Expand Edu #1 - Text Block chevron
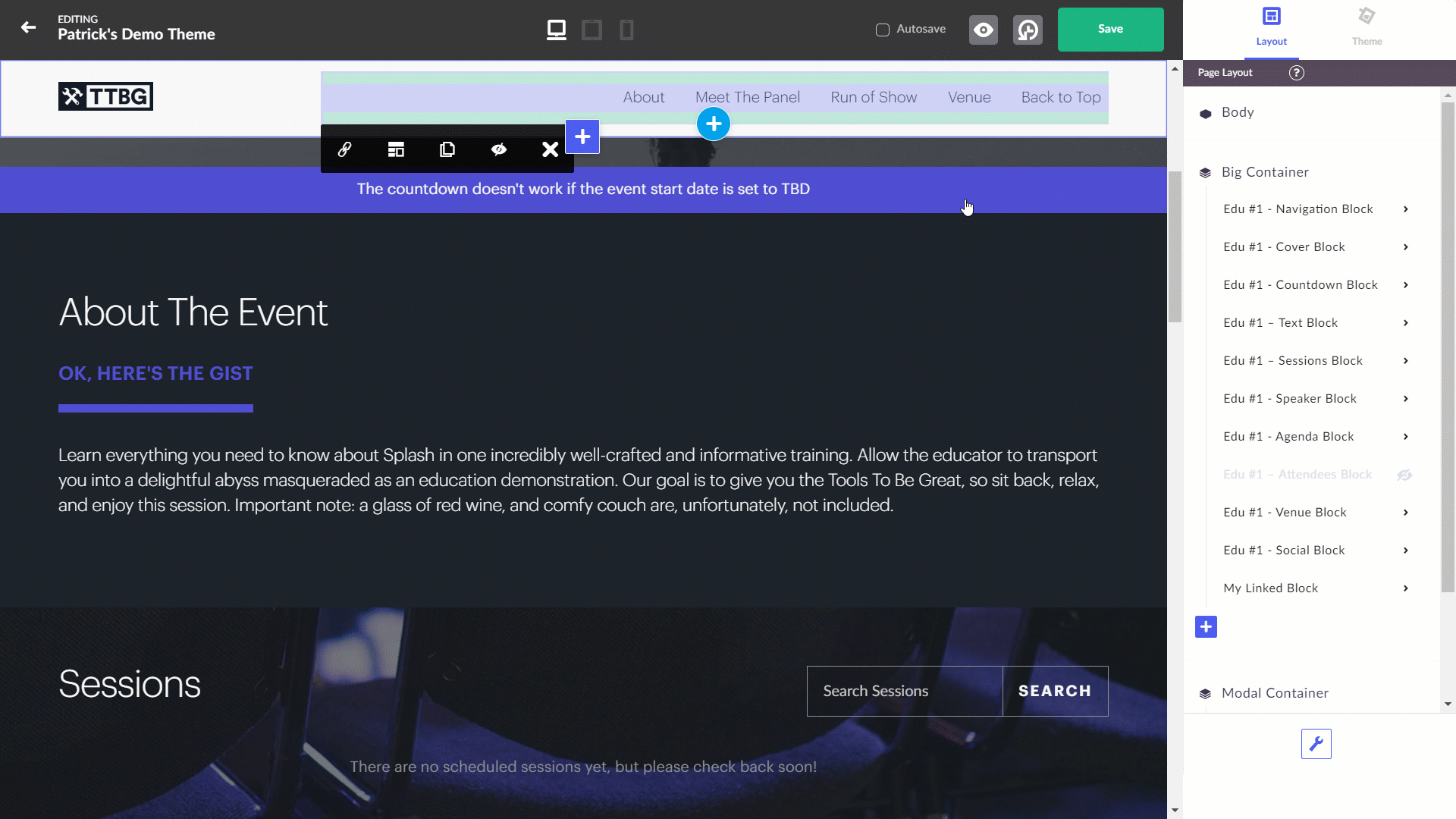The height and width of the screenshot is (819, 1456). (1406, 323)
